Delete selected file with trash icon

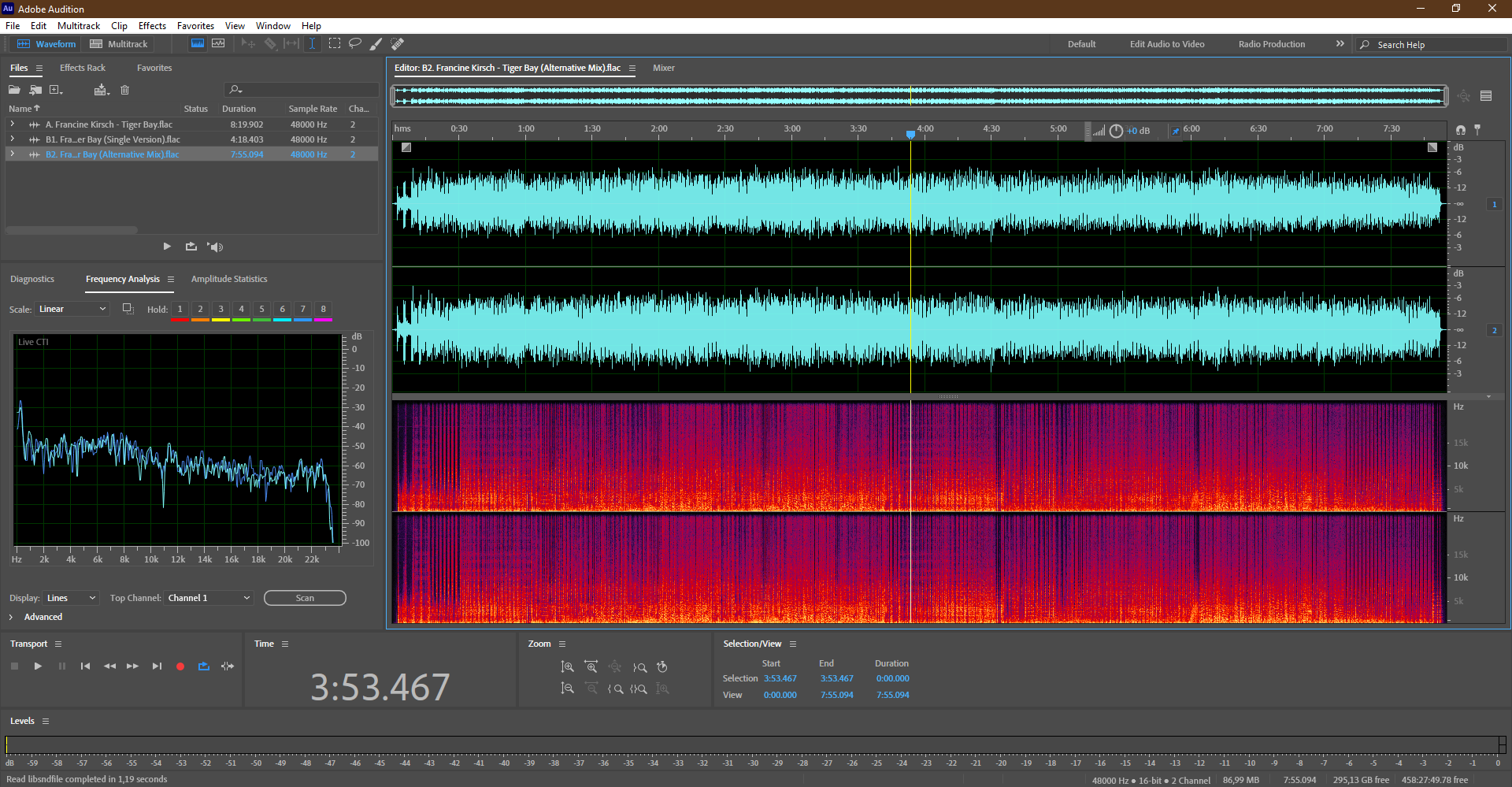pos(124,90)
